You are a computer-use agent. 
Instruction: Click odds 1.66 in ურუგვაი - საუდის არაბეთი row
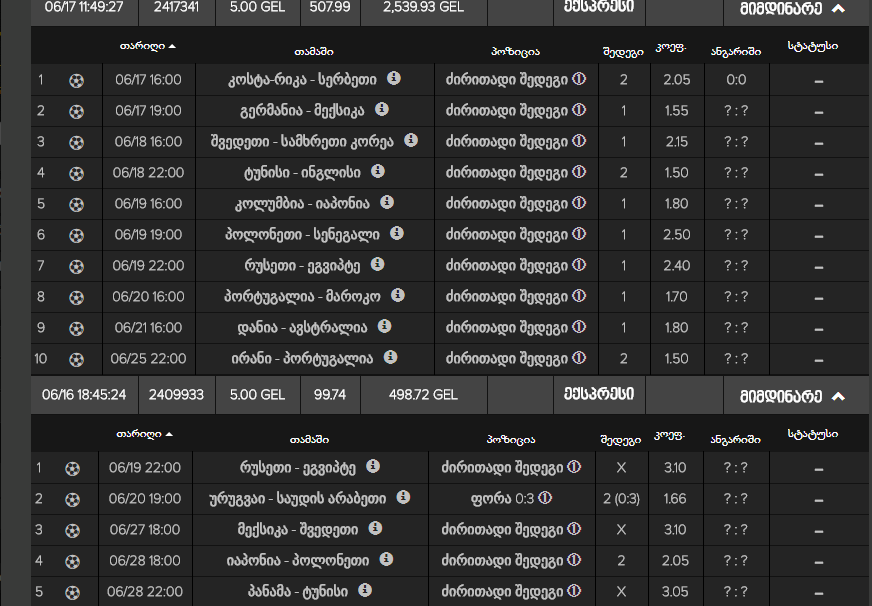click(x=675, y=499)
